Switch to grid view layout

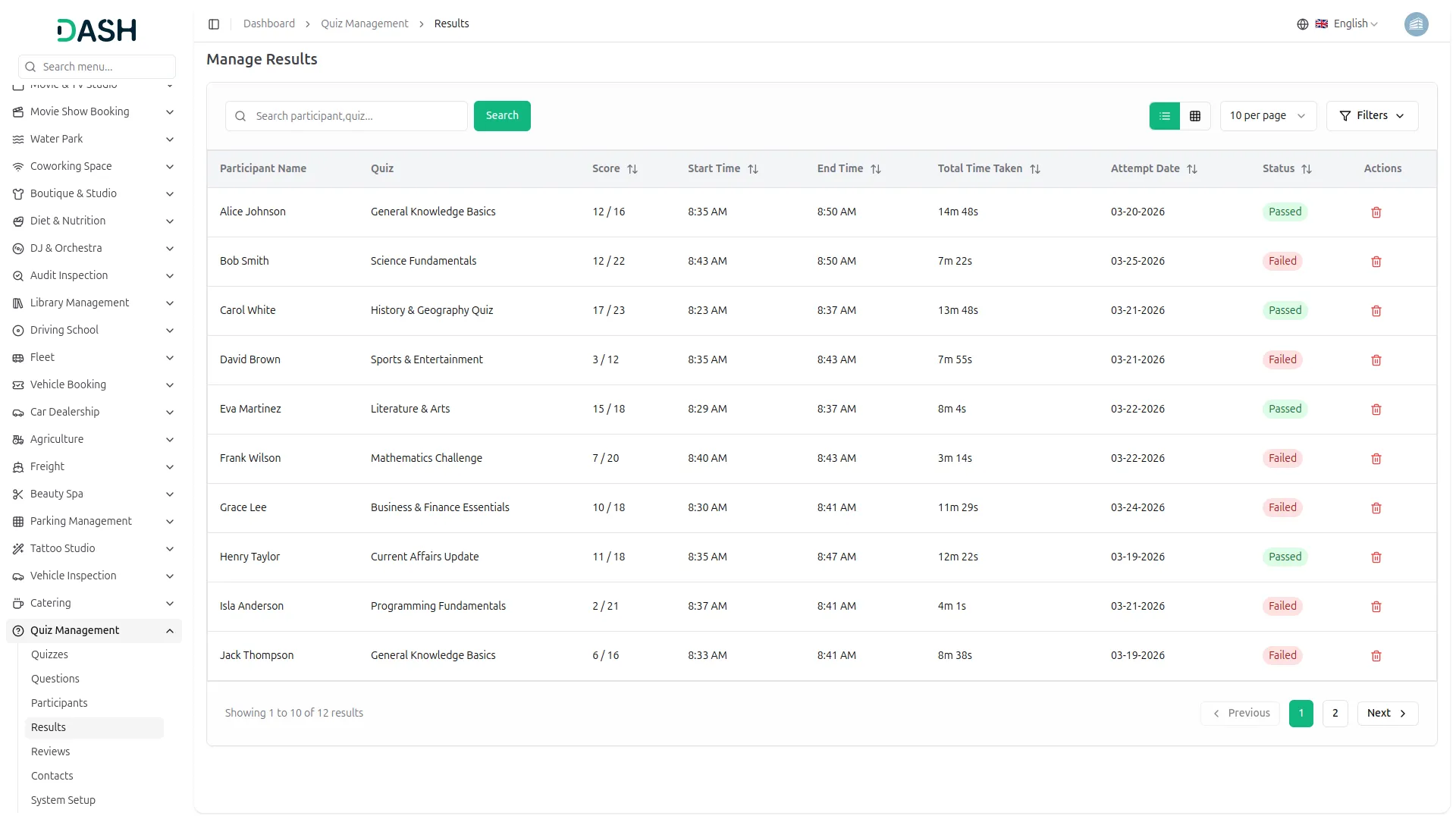pyautogui.click(x=1195, y=116)
